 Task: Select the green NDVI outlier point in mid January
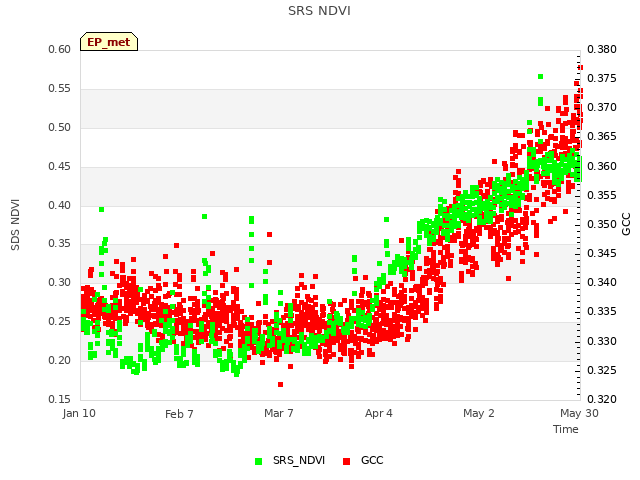(102, 209)
